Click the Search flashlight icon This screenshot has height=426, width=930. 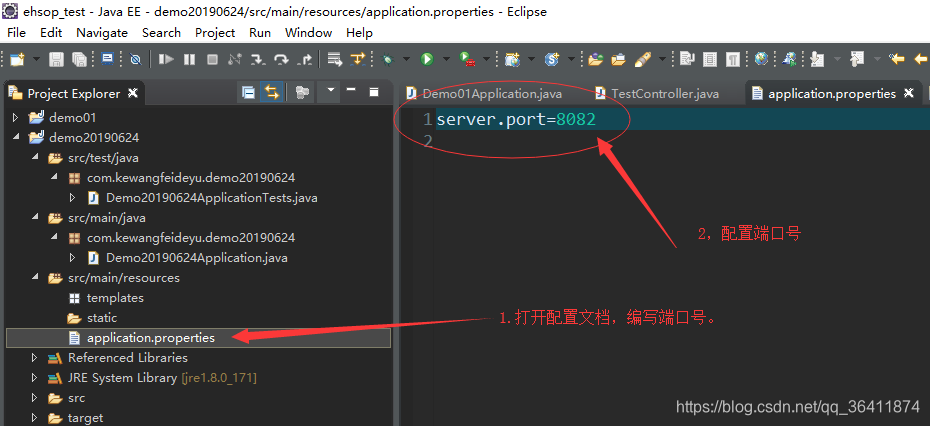pyautogui.click(x=643, y=59)
